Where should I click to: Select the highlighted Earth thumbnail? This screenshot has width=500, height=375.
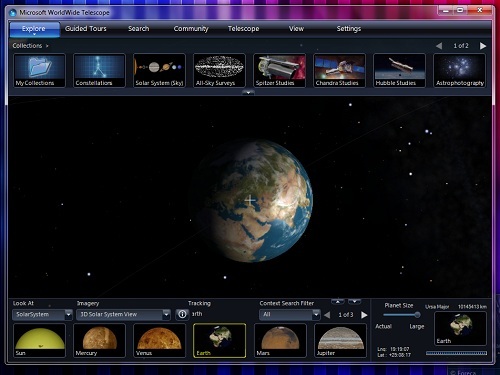click(220, 341)
